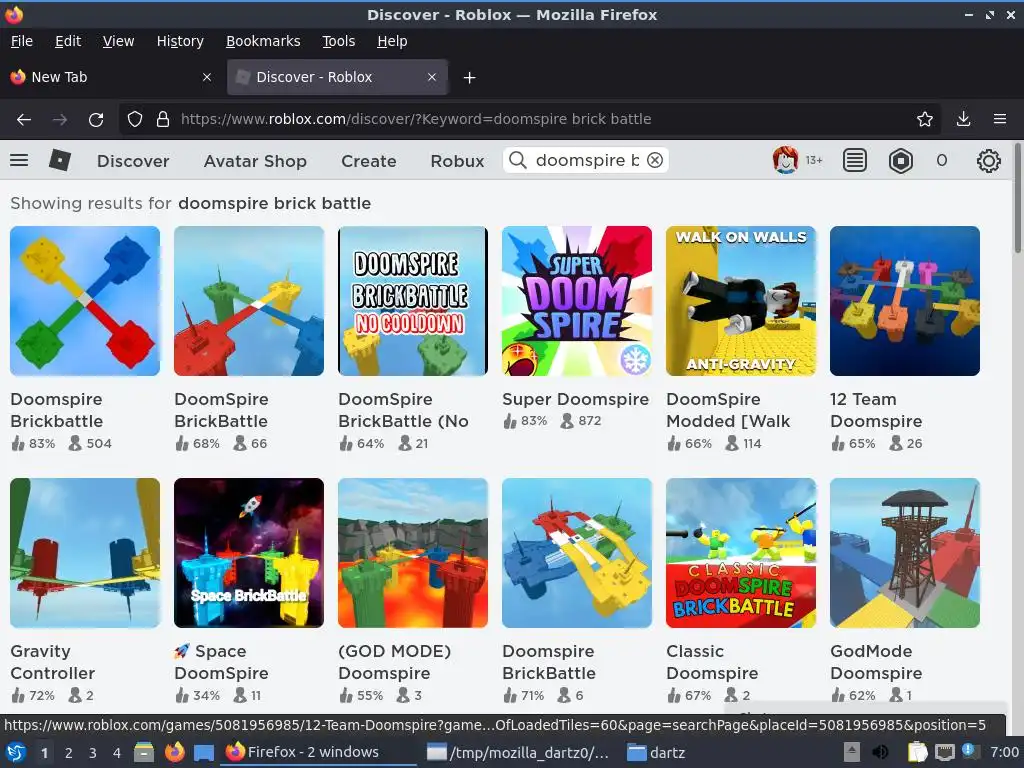Open the Tools menu
The image size is (1024, 768).
coord(338,41)
